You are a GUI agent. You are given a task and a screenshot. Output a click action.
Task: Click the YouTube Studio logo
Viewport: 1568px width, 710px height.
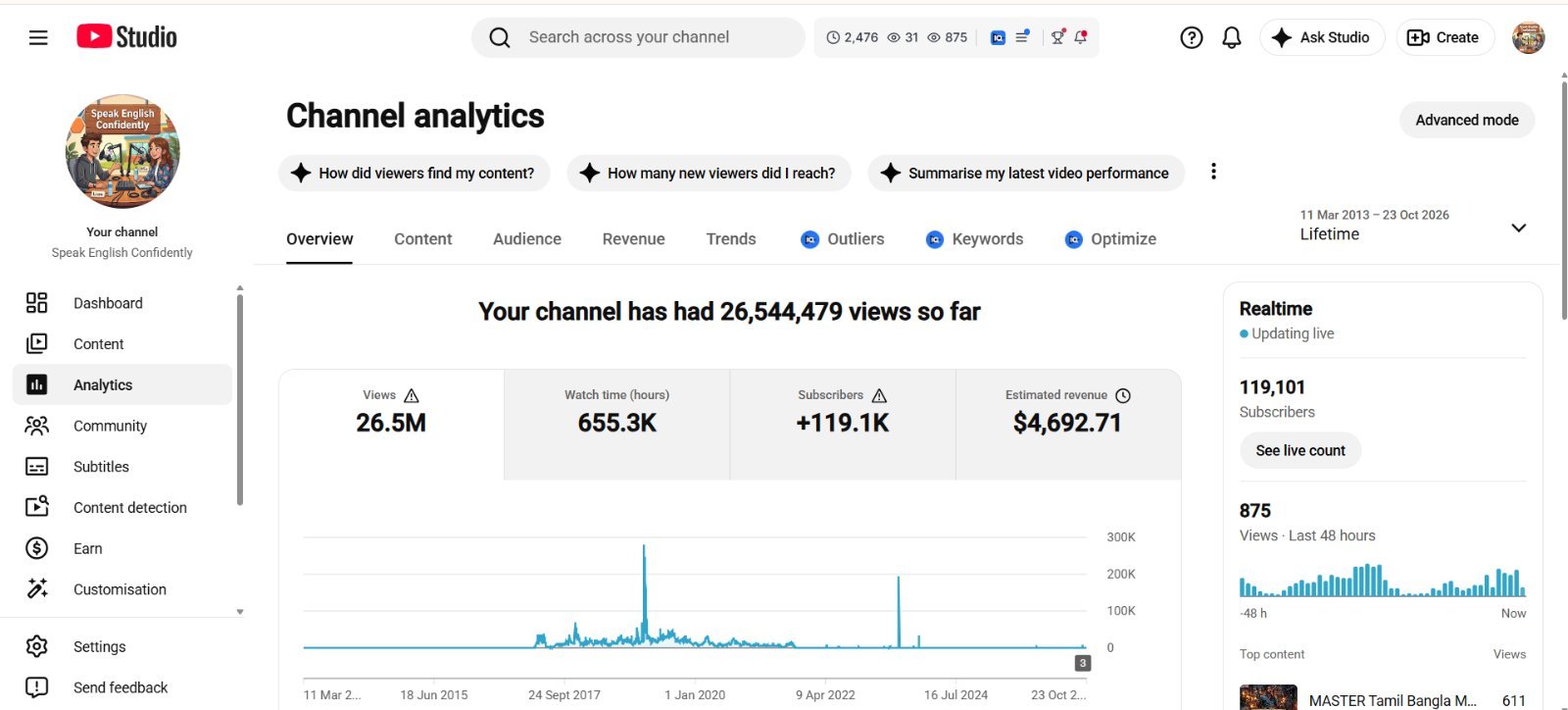point(127,37)
